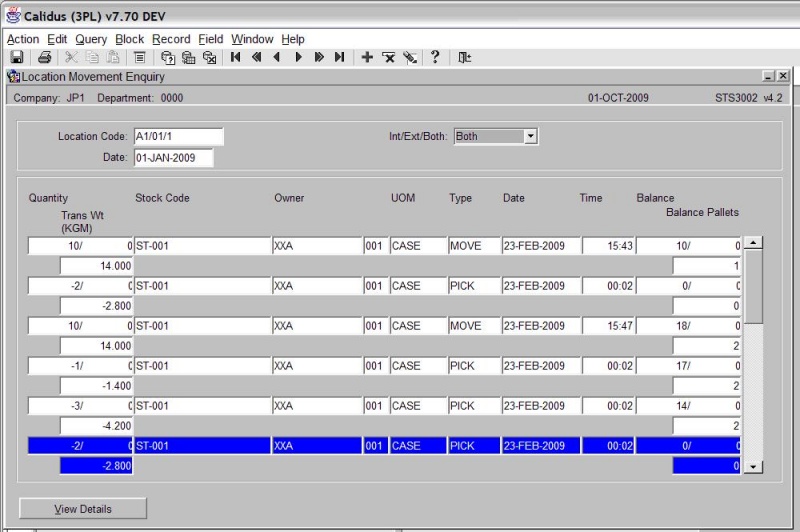The image size is (800, 532).
Task: Click quantity -1/ in the PICK row
Action: pyautogui.click(x=80, y=365)
